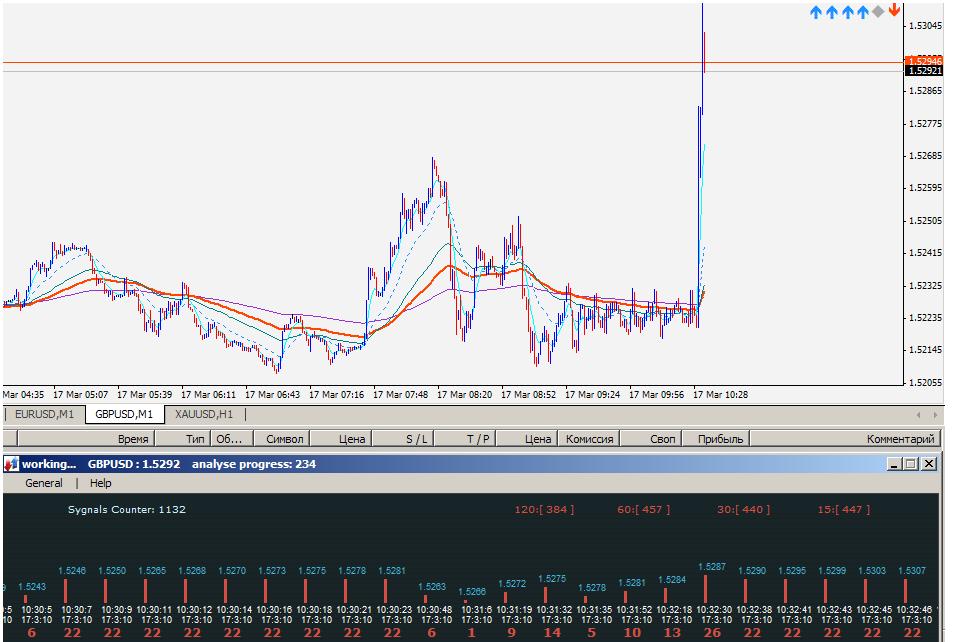This screenshot has height=642, width=957.
Task: Click the 1.5263 signal price
Action: click(x=432, y=586)
